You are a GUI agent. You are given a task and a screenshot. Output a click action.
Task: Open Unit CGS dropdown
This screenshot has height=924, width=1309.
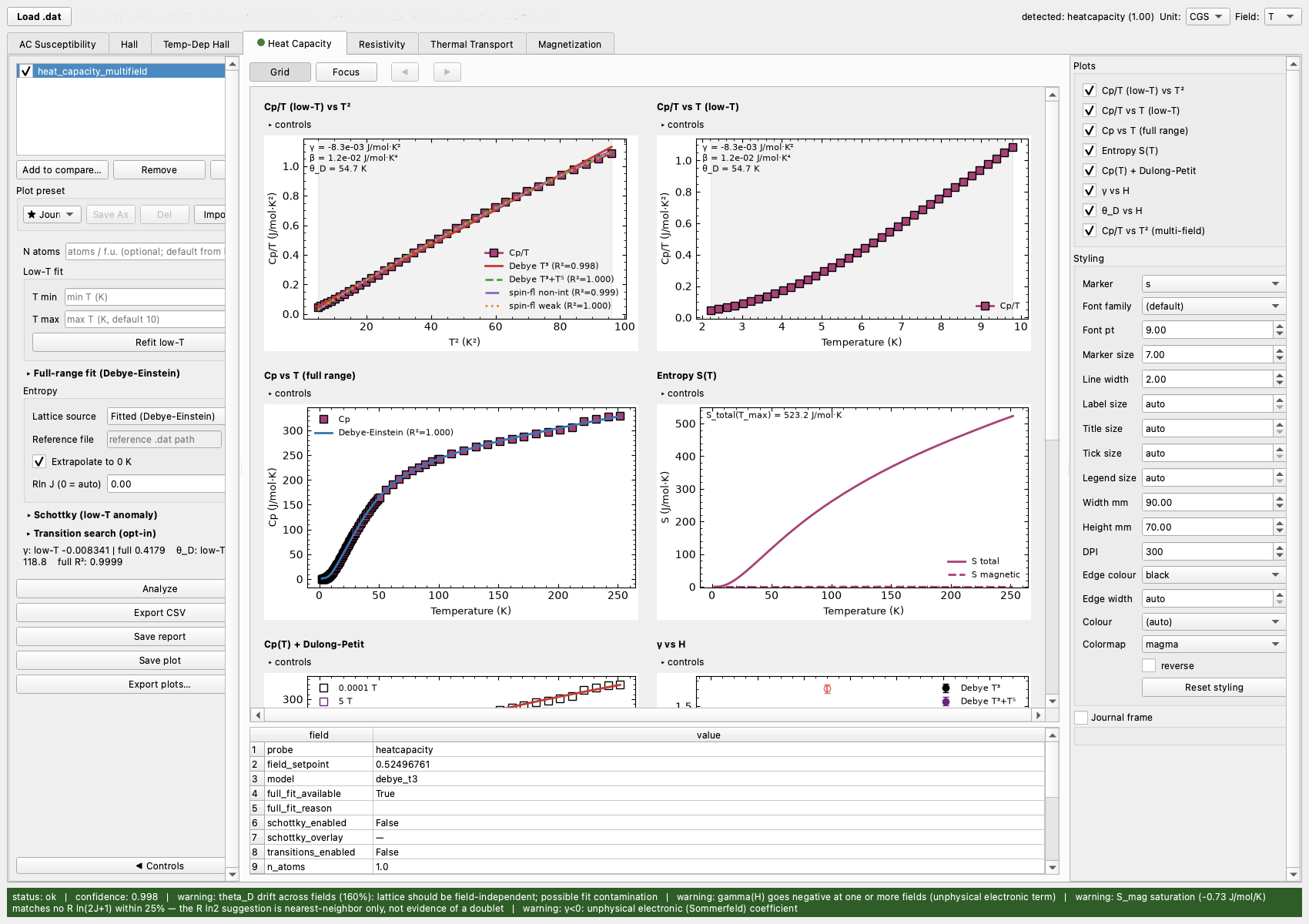[1207, 16]
